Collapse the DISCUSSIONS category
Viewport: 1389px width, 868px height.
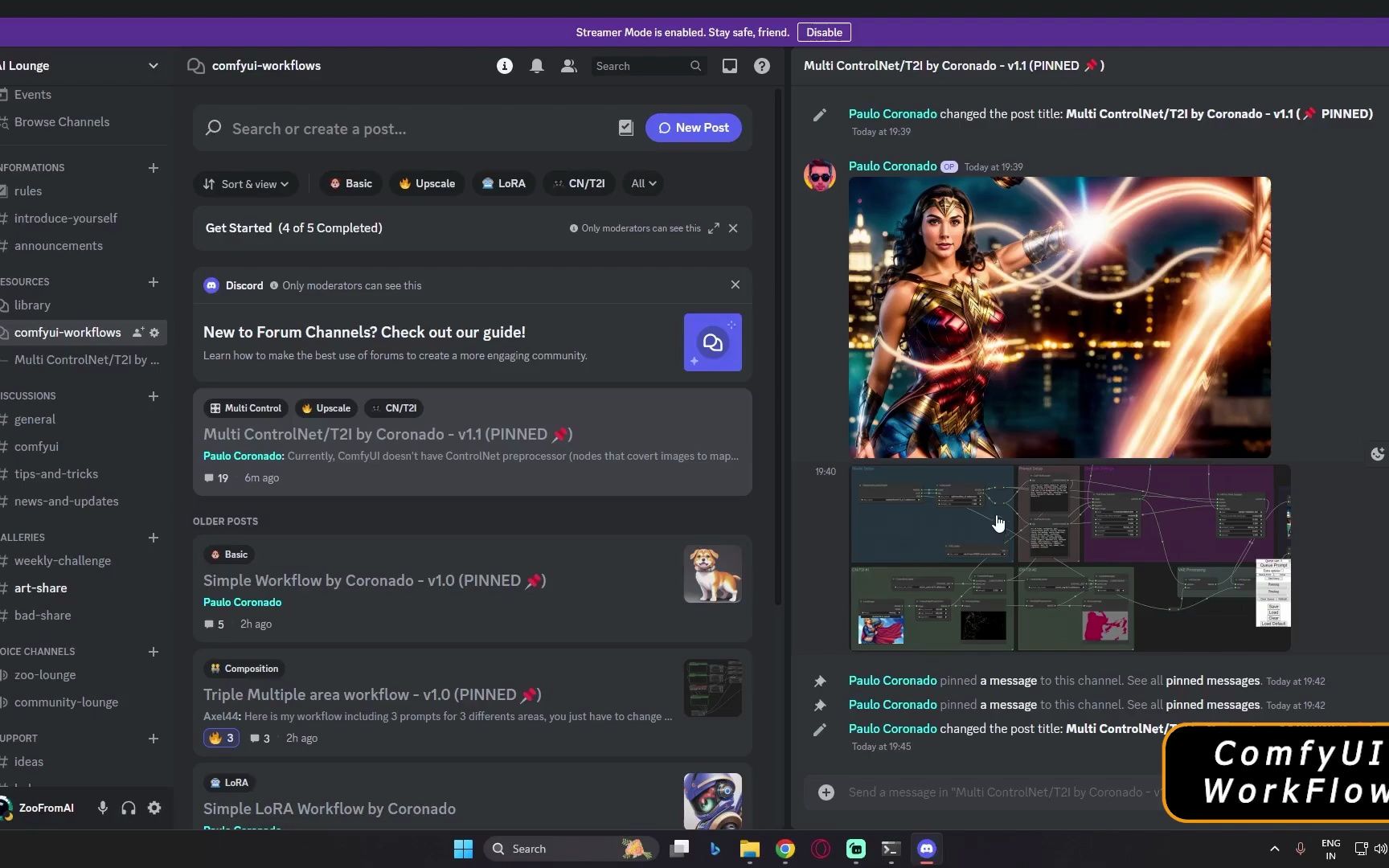[x=28, y=396]
